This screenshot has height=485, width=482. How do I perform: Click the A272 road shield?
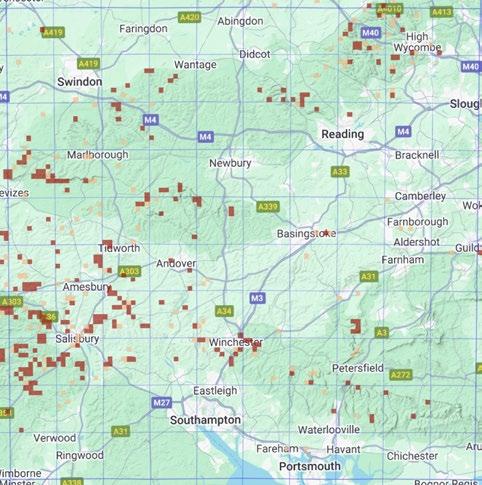[401, 375]
